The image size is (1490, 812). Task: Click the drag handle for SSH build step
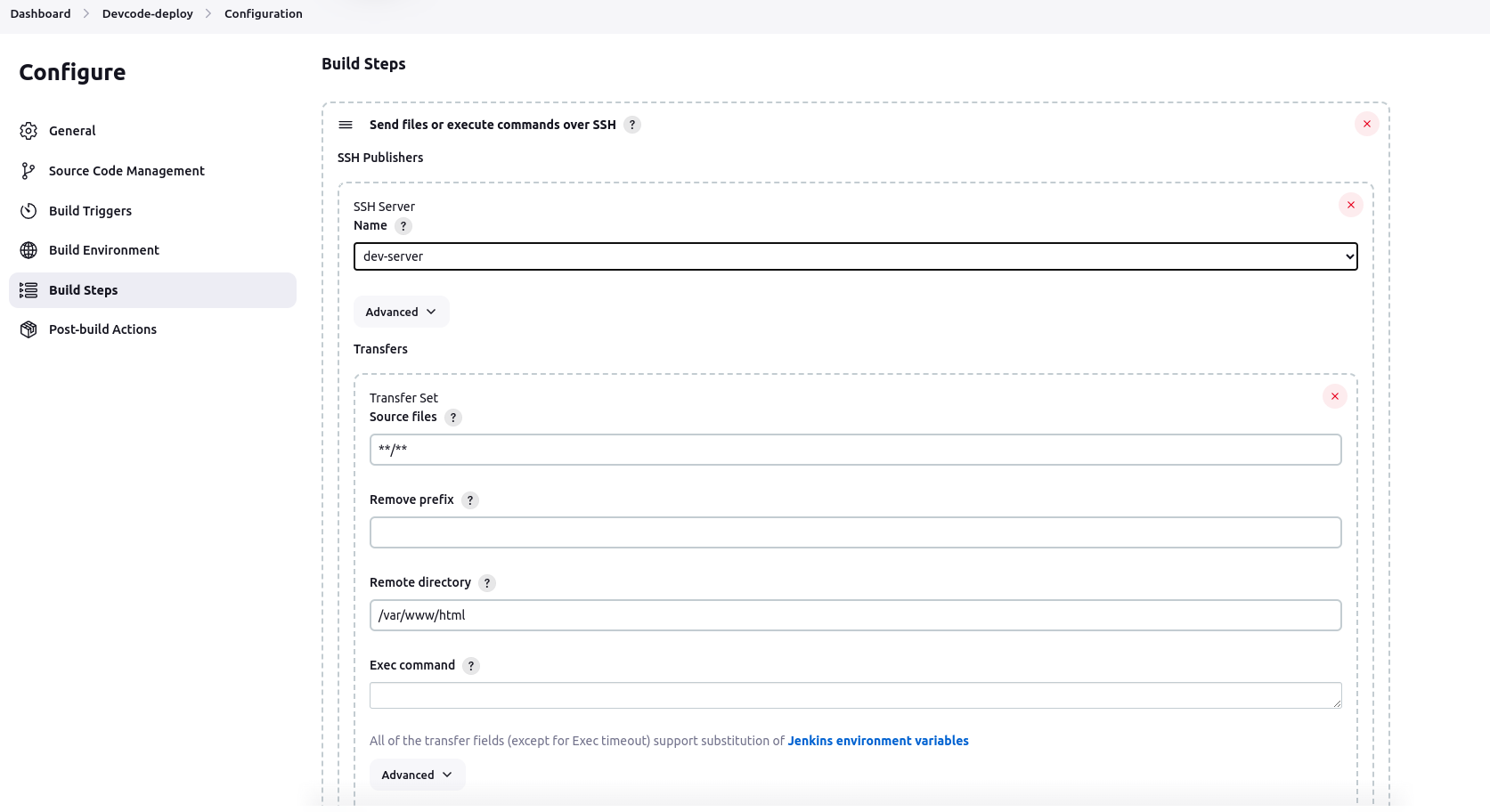click(346, 125)
